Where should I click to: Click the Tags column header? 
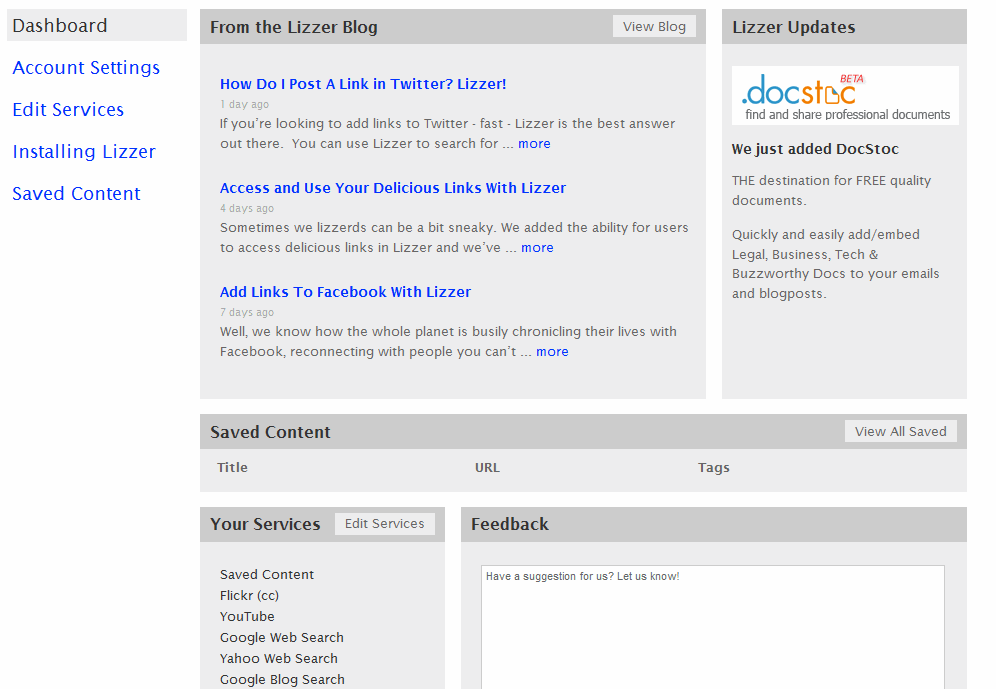(713, 467)
